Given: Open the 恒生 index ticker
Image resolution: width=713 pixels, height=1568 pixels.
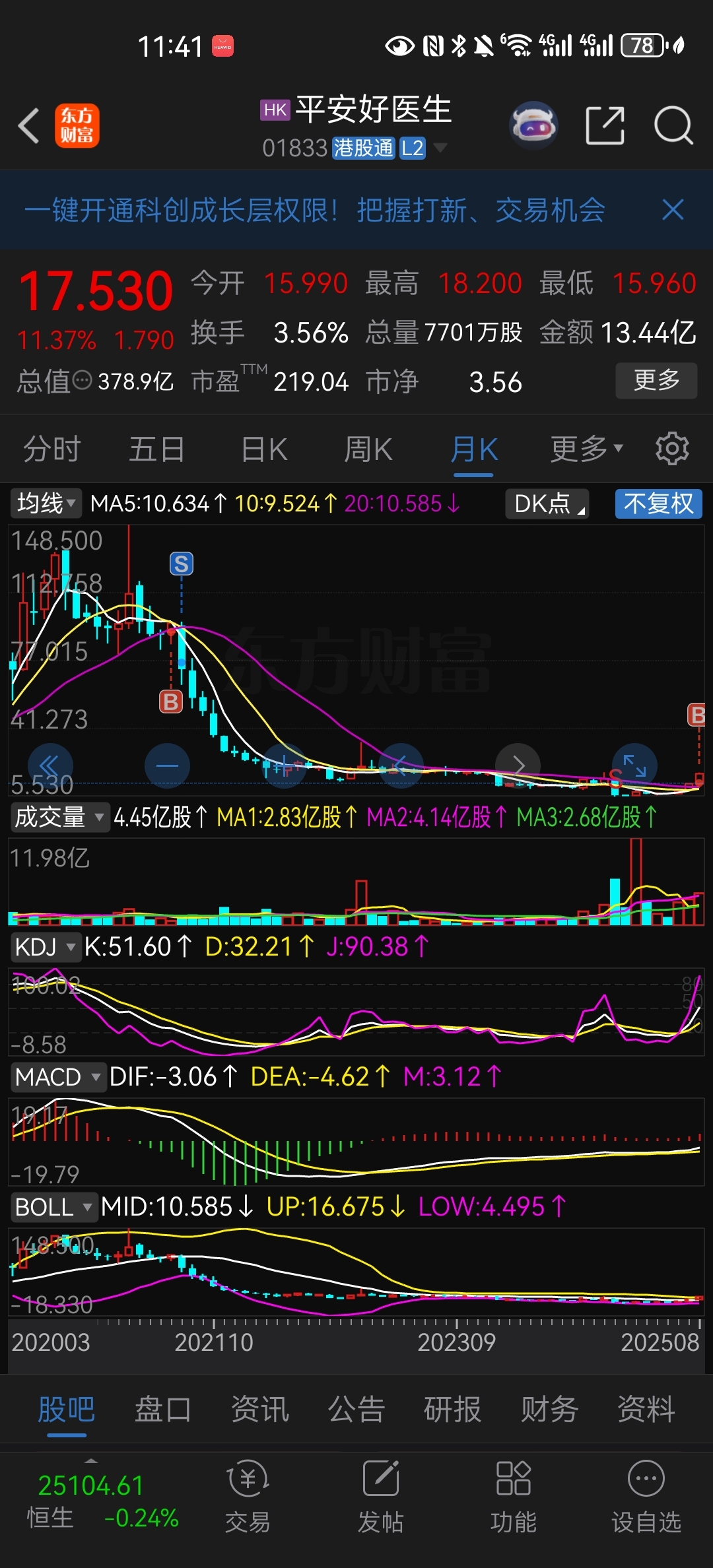Looking at the screenshot, I should 103,1501.
